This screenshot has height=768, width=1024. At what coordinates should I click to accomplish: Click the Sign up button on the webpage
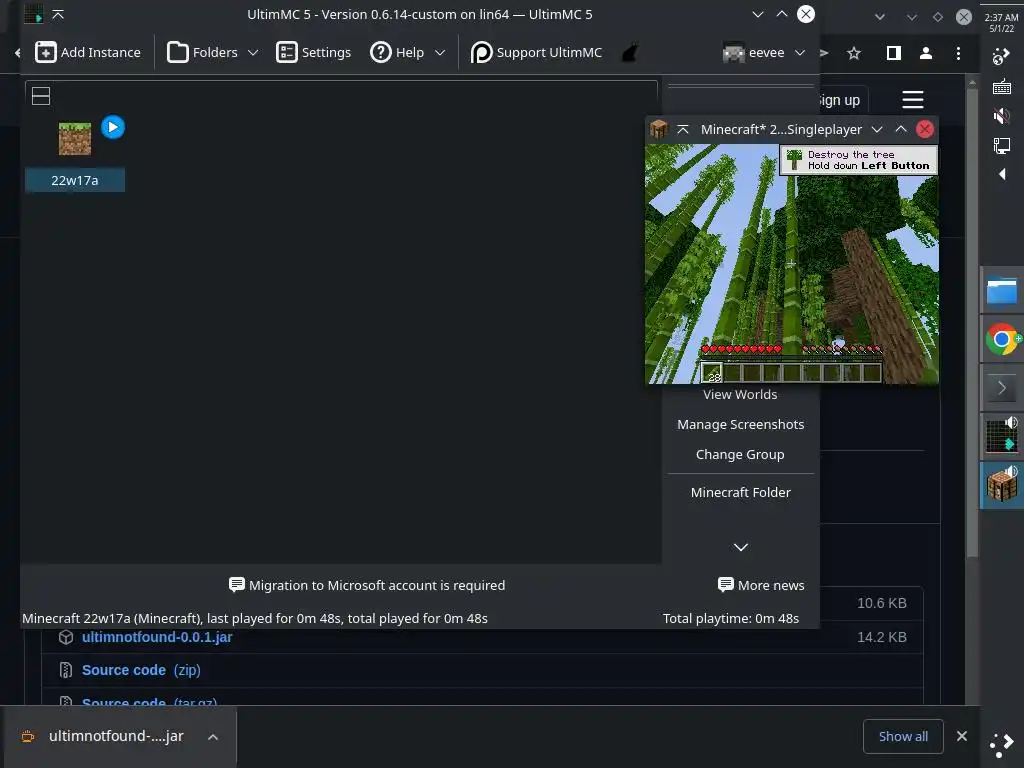click(841, 100)
